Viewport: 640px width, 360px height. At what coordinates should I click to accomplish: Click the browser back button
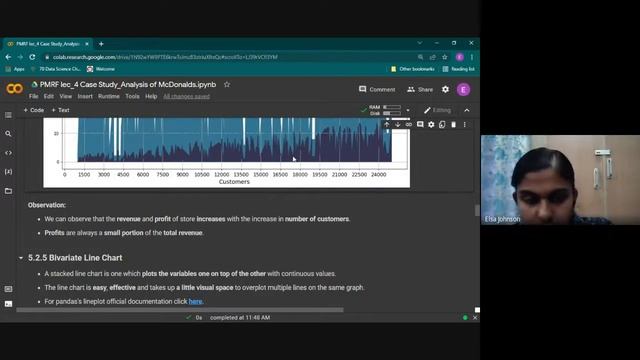pyautogui.click(x=8, y=57)
